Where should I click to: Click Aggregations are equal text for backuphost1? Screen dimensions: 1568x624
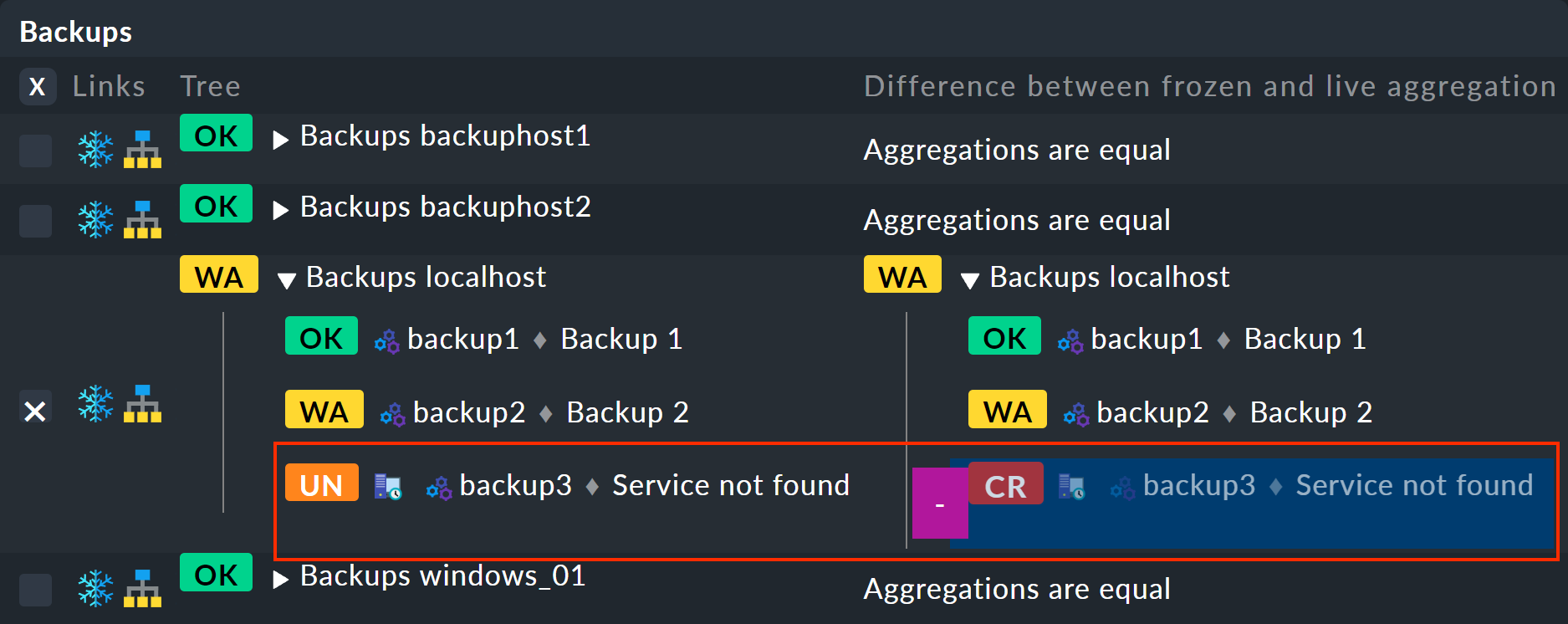(1017, 151)
